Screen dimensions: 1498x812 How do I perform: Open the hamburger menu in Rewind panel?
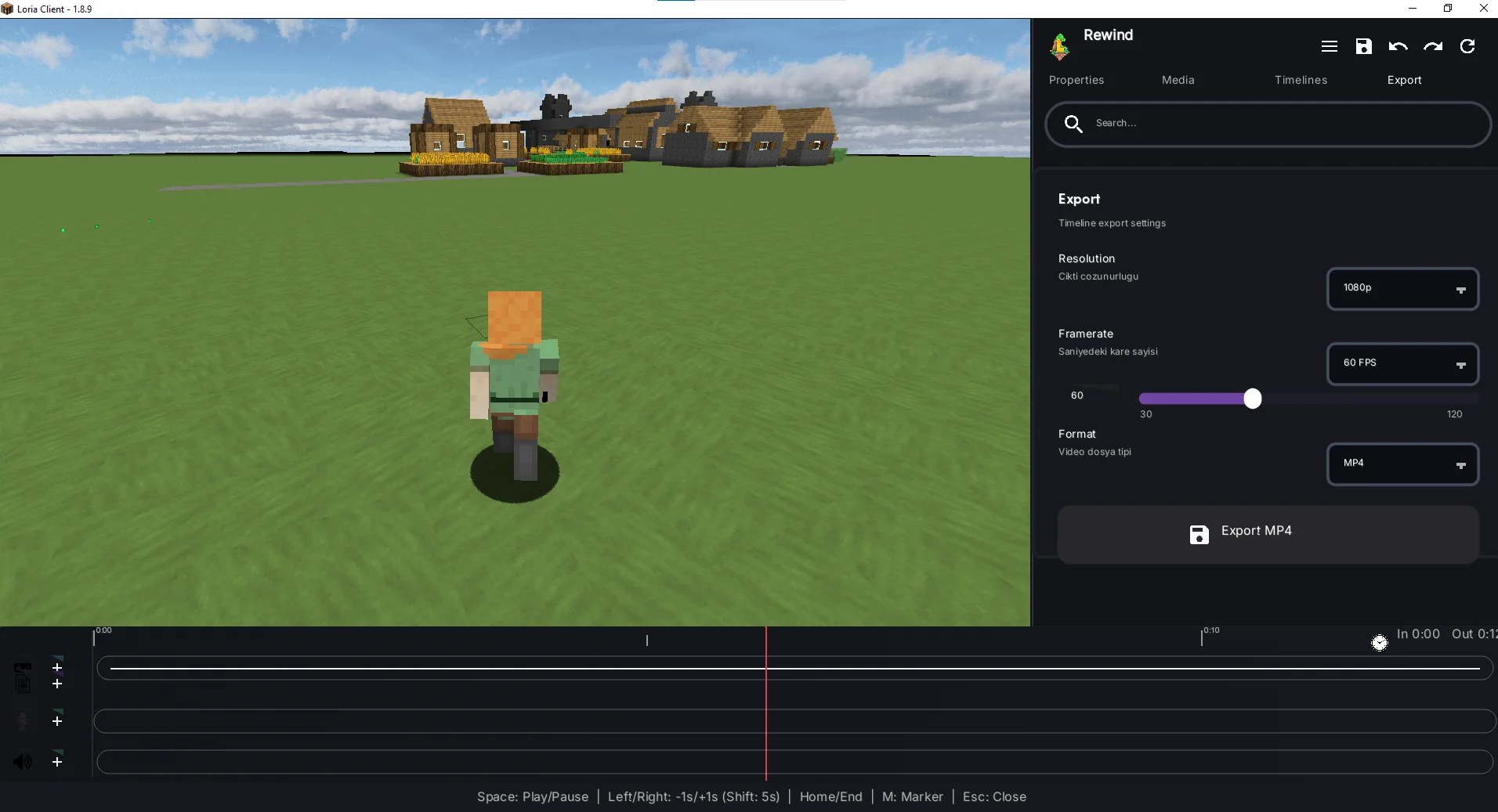pyautogui.click(x=1329, y=46)
